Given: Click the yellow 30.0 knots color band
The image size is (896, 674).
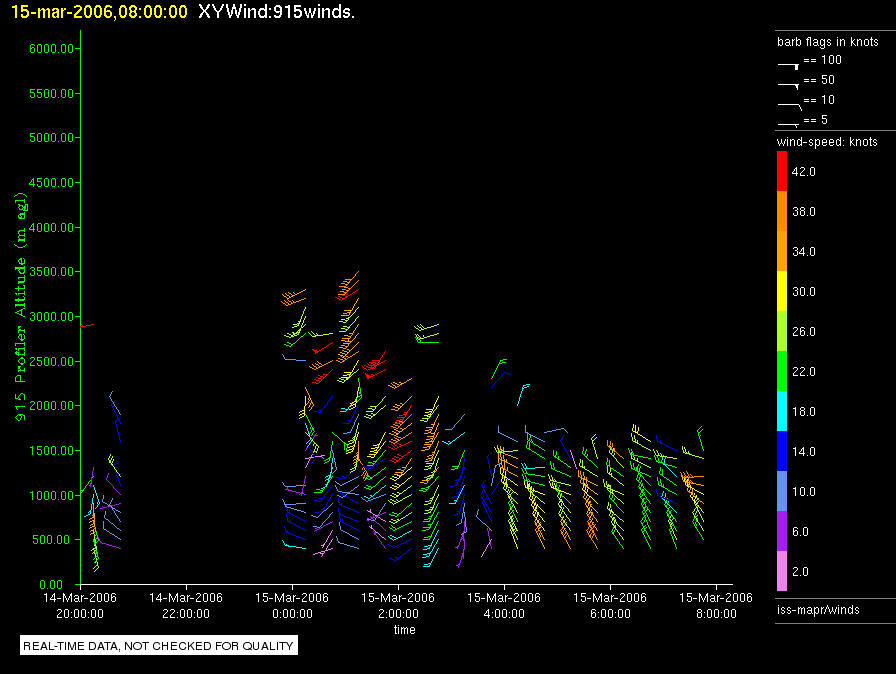Looking at the screenshot, I should click(x=782, y=291).
